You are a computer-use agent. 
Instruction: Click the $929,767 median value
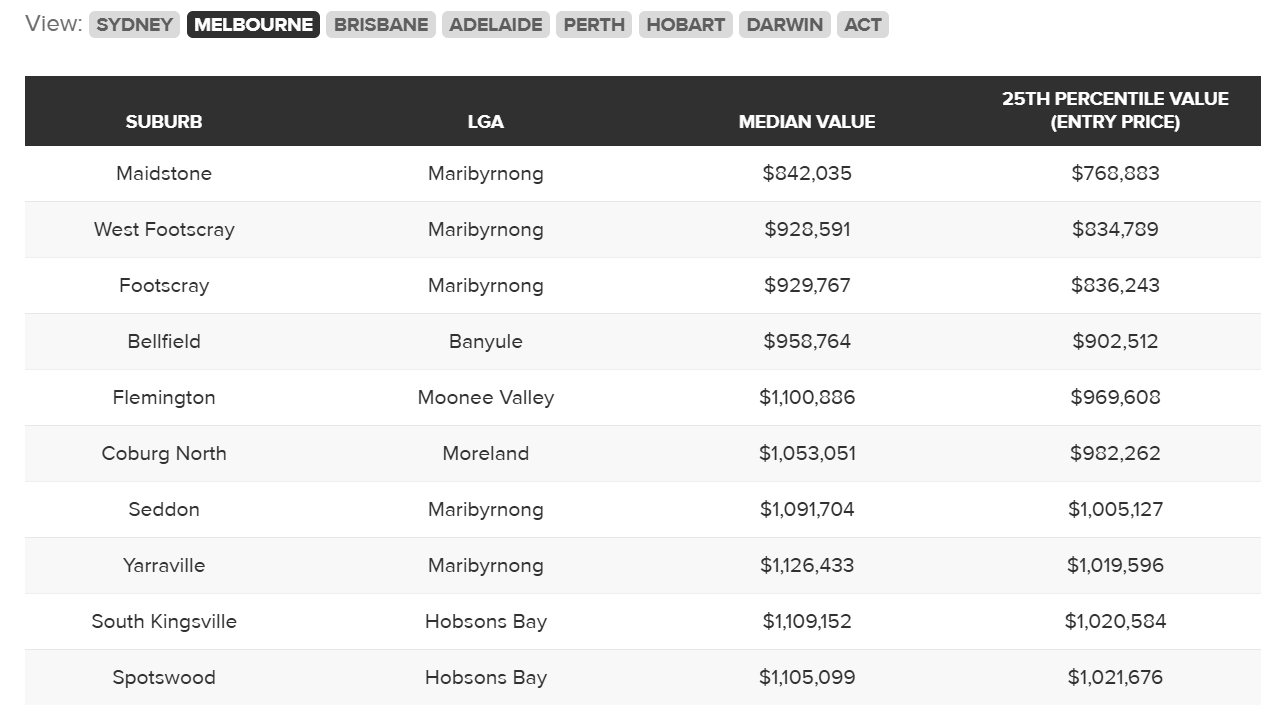pyautogui.click(x=807, y=285)
